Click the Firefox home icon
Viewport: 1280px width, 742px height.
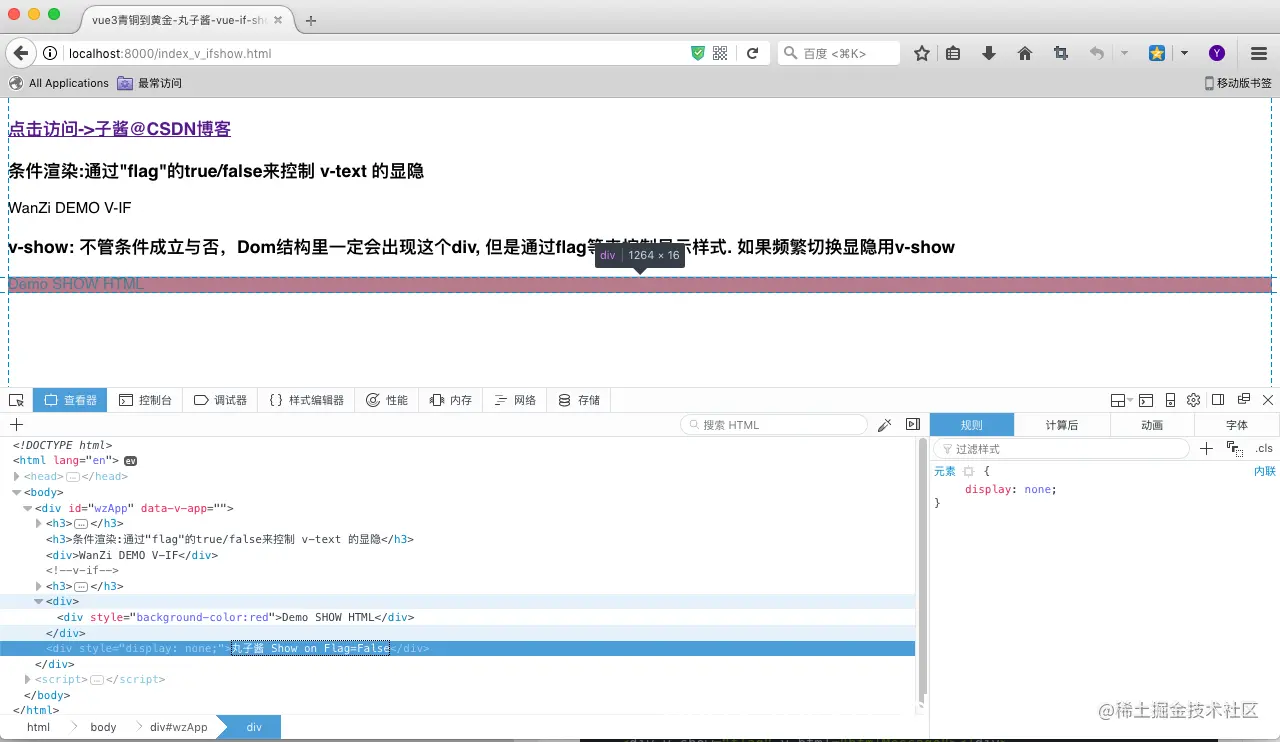pyautogui.click(x=1025, y=52)
